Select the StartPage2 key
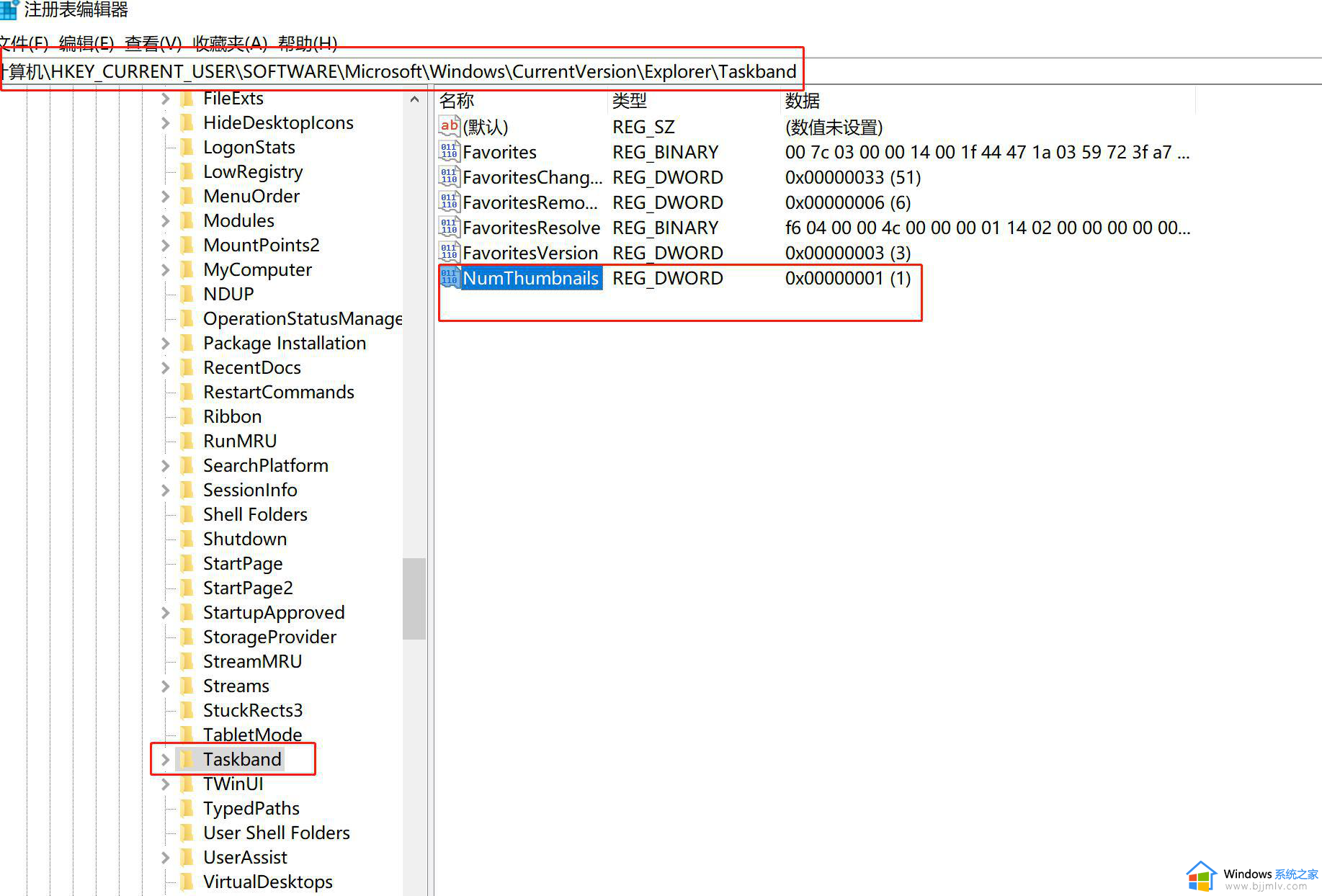The height and width of the screenshot is (896, 1322). [248, 588]
